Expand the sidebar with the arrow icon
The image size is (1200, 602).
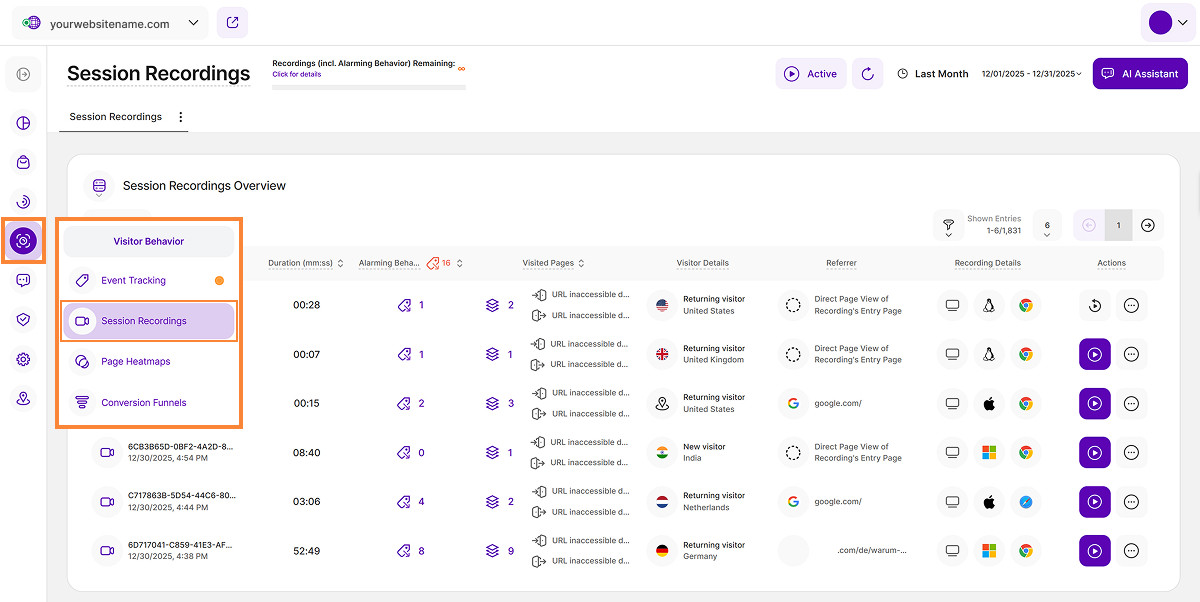[23, 74]
